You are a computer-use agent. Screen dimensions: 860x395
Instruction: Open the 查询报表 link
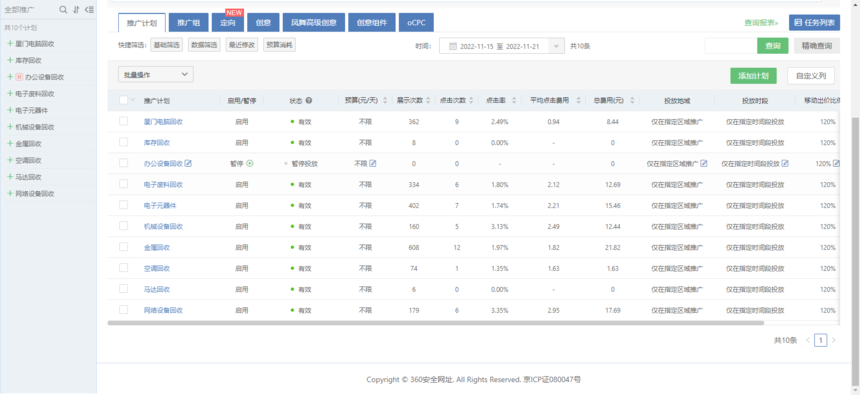pos(761,23)
